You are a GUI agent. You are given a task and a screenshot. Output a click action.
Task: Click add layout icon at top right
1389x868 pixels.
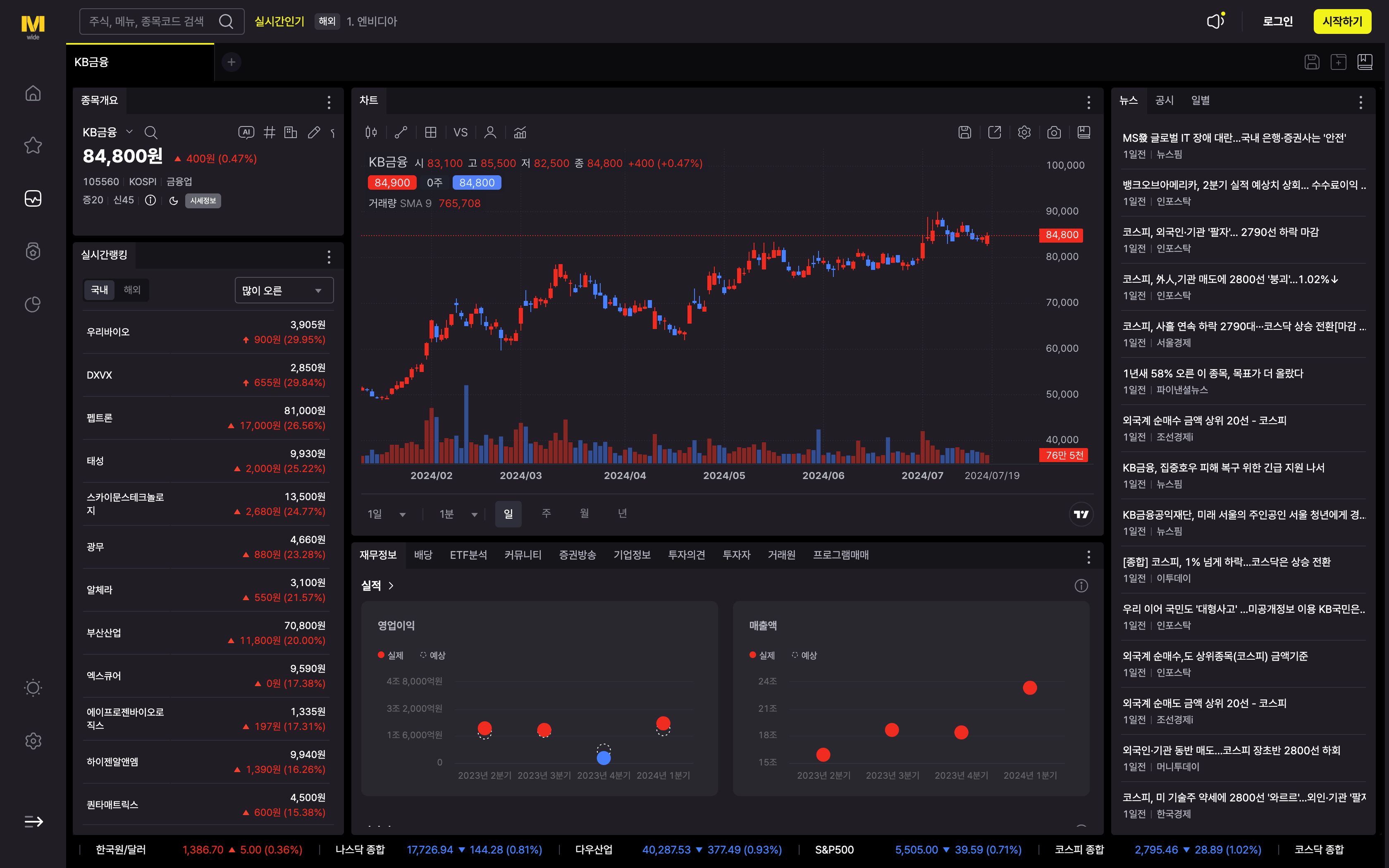coord(1339,62)
